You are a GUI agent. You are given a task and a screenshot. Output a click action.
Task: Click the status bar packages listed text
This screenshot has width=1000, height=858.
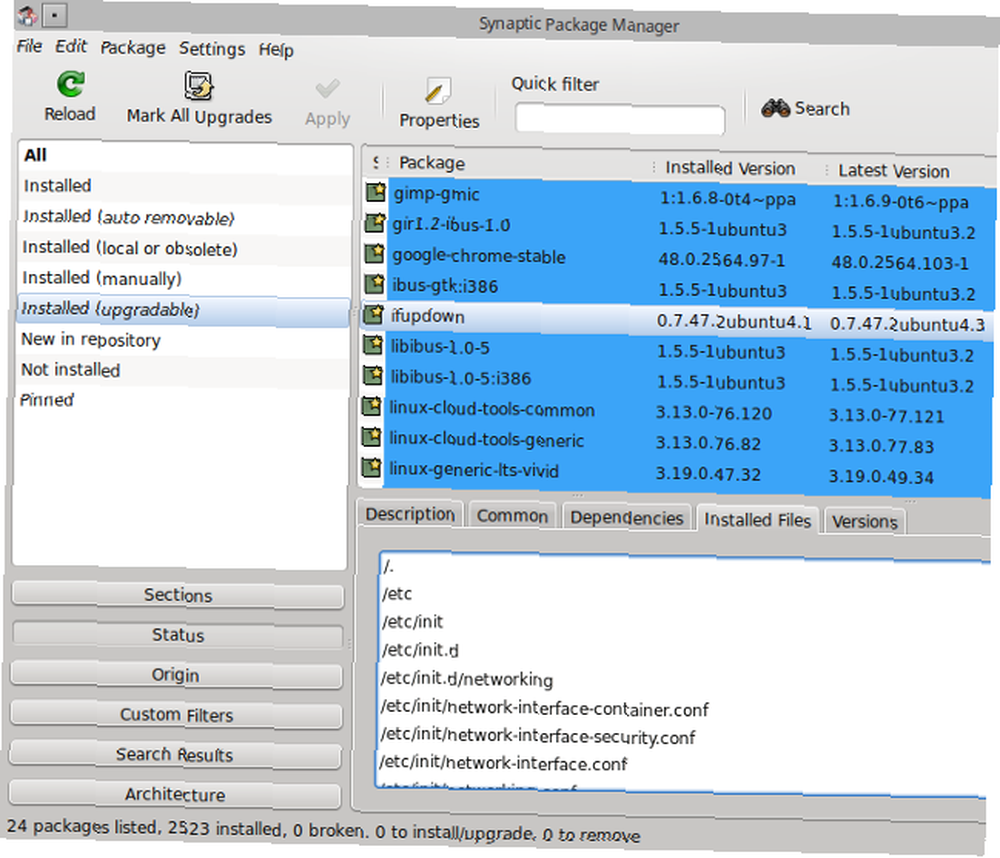[x=323, y=831]
